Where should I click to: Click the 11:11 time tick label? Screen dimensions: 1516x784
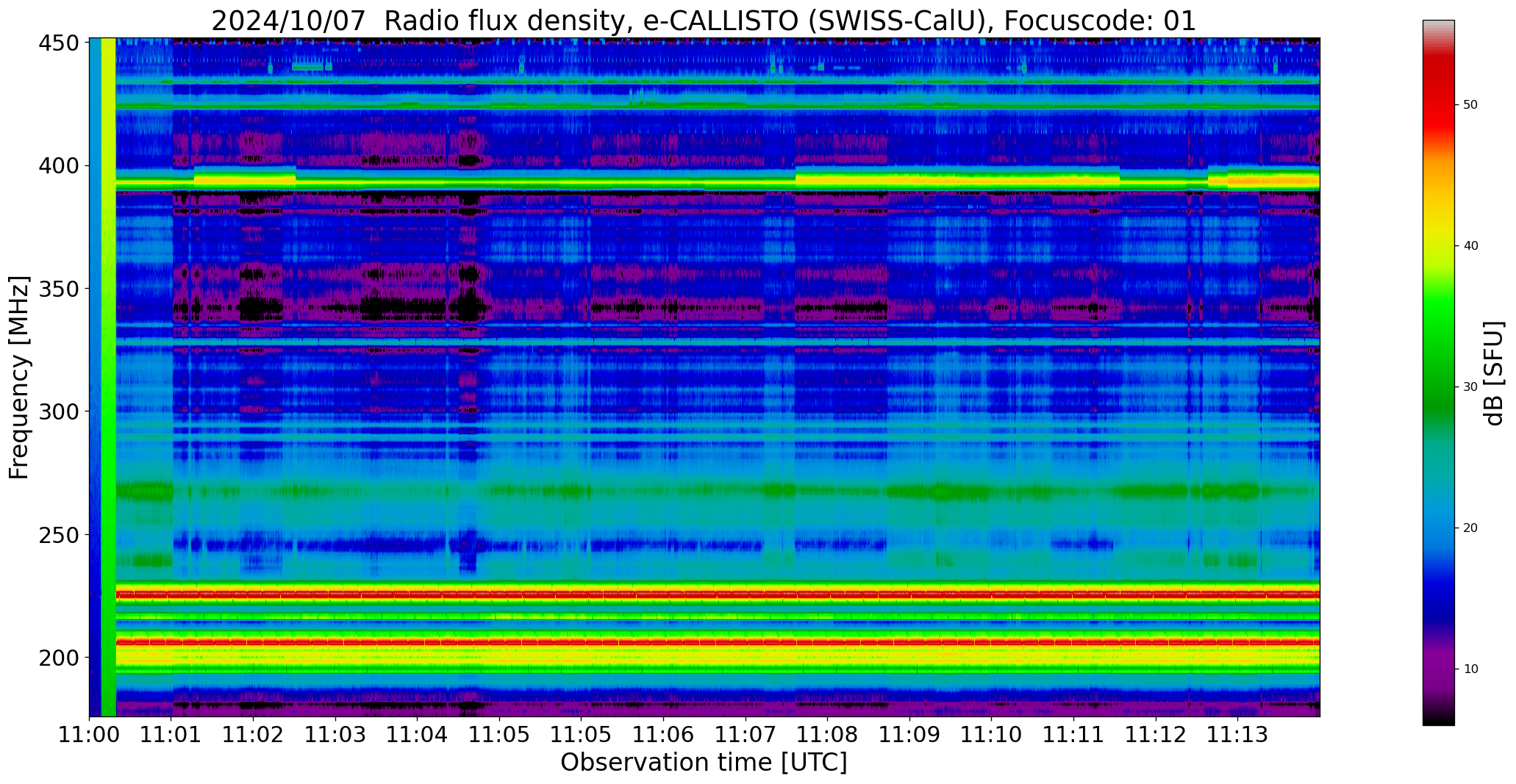click(1073, 735)
